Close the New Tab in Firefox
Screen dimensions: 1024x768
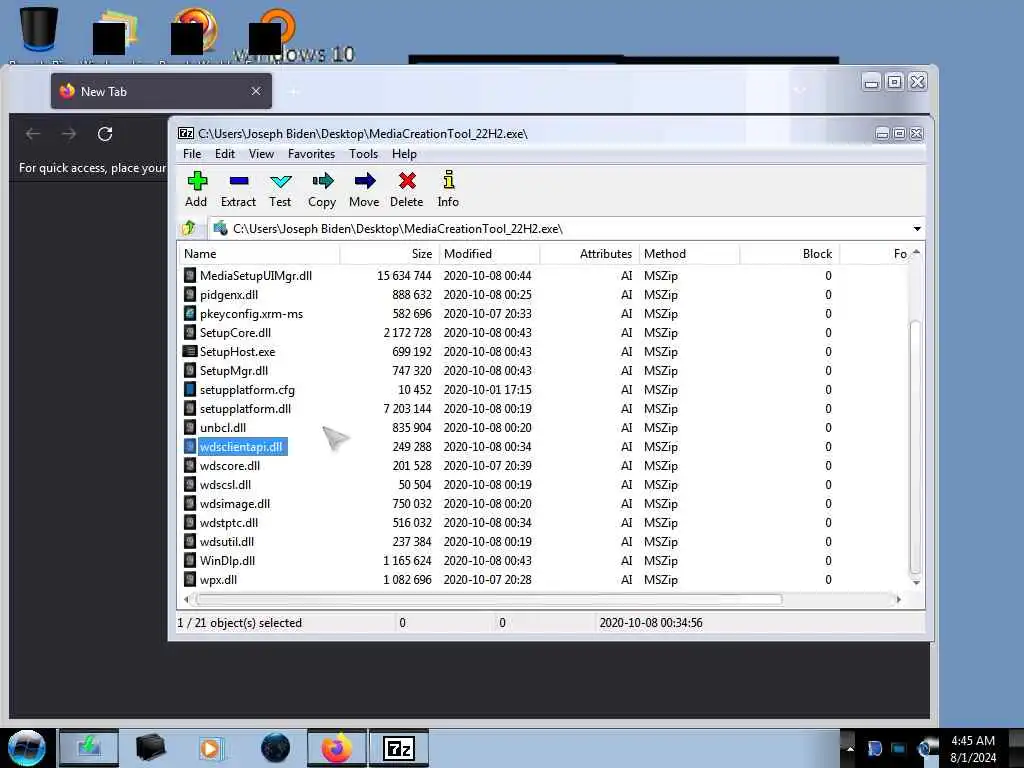click(x=256, y=91)
